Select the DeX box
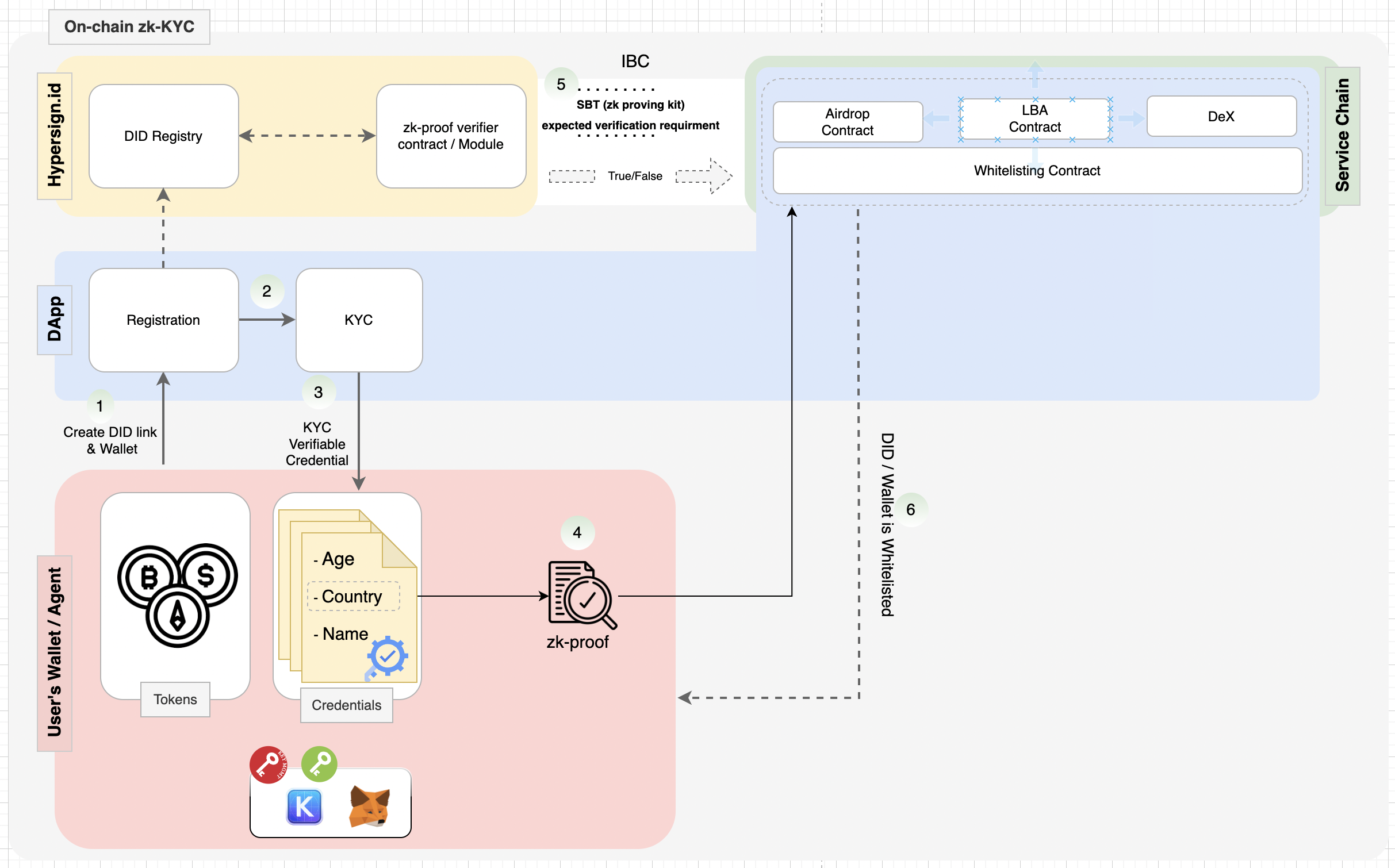Image resolution: width=1395 pixels, height=868 pixels. tap(1221, 117)
